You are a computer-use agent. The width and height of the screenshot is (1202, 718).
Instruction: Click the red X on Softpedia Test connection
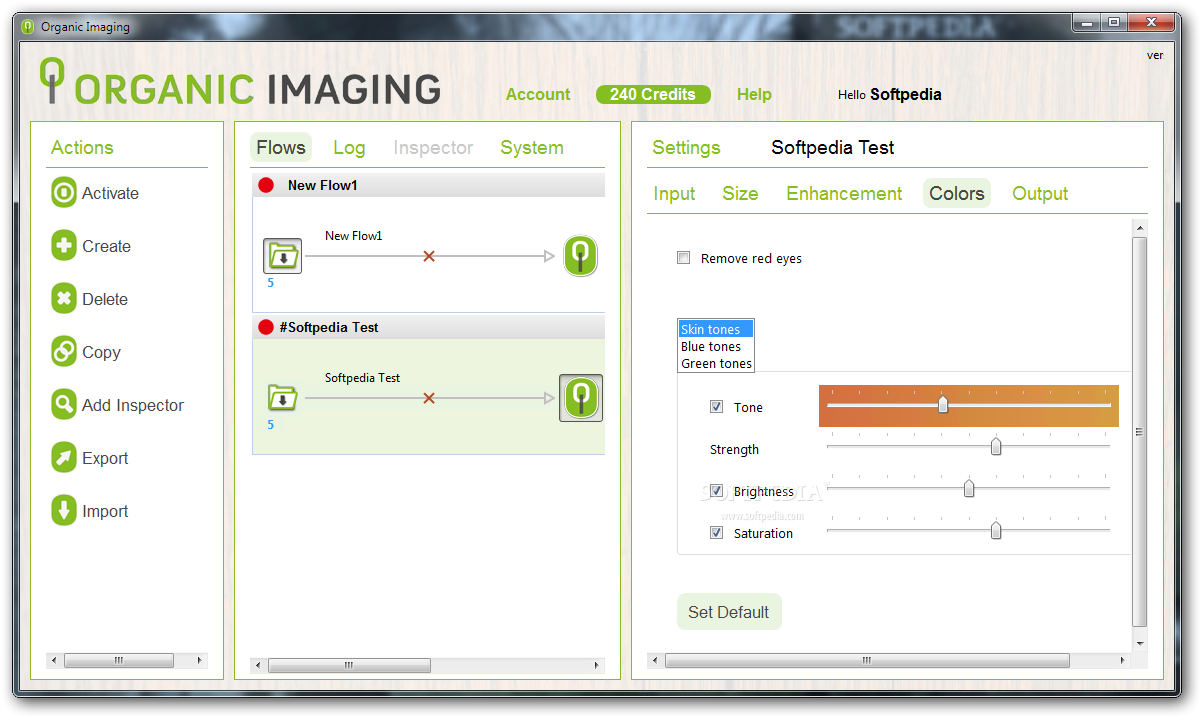point(429,398)
